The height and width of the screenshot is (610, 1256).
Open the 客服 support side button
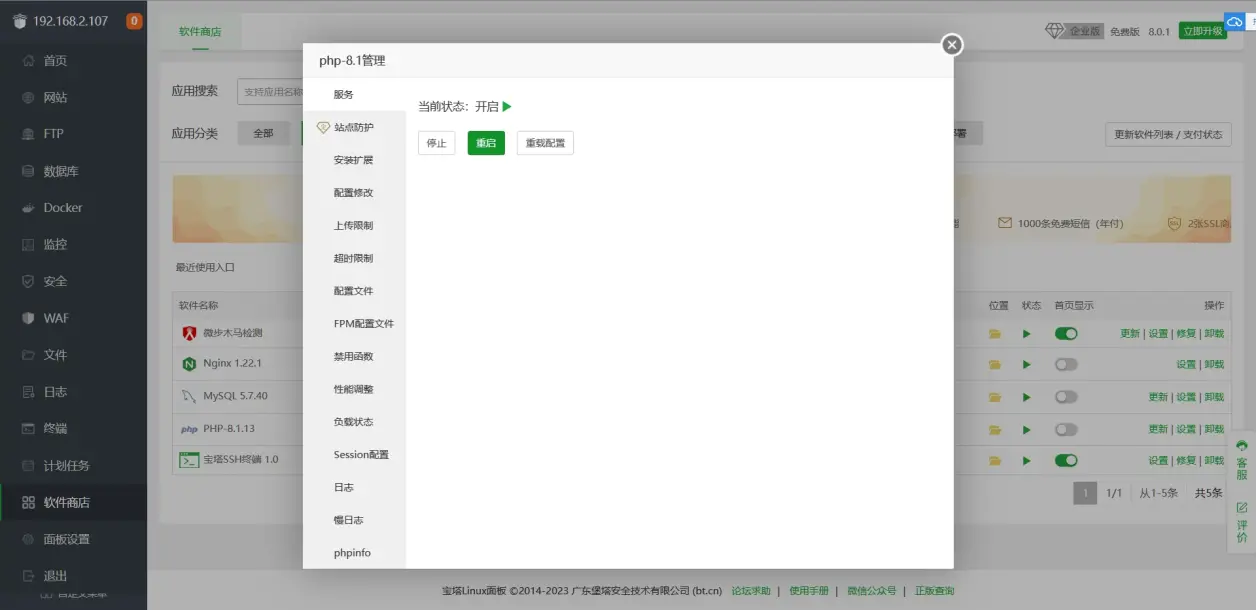[1241, 461]
